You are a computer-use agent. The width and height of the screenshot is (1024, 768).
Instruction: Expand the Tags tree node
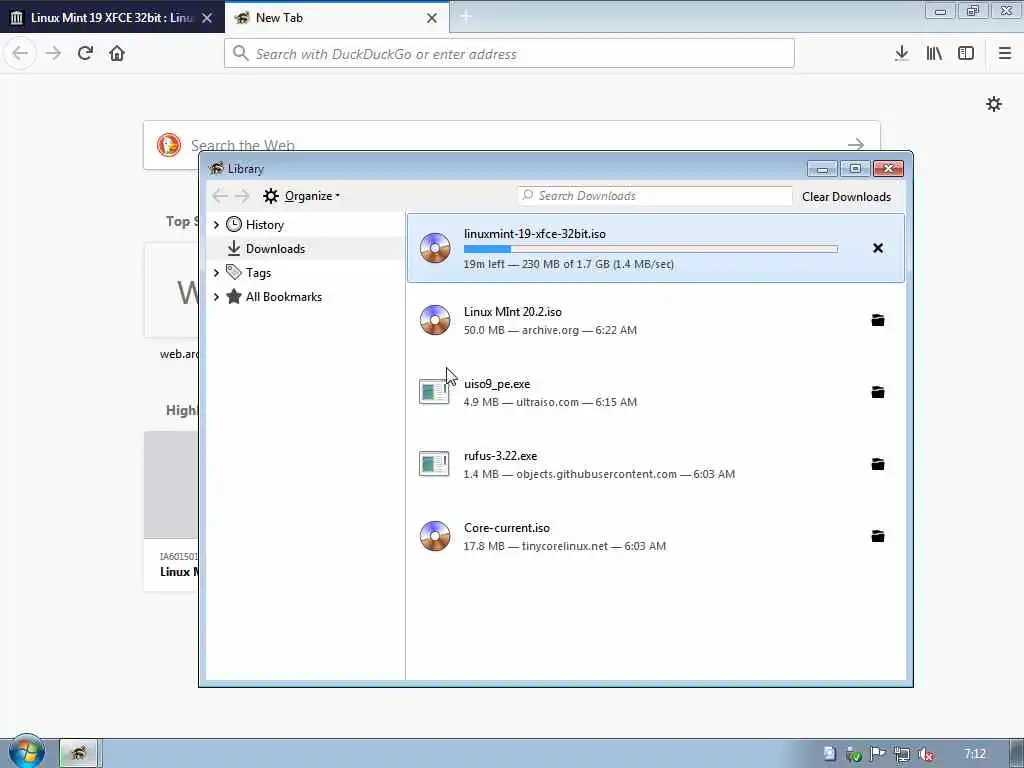click(x=216, y=273)
